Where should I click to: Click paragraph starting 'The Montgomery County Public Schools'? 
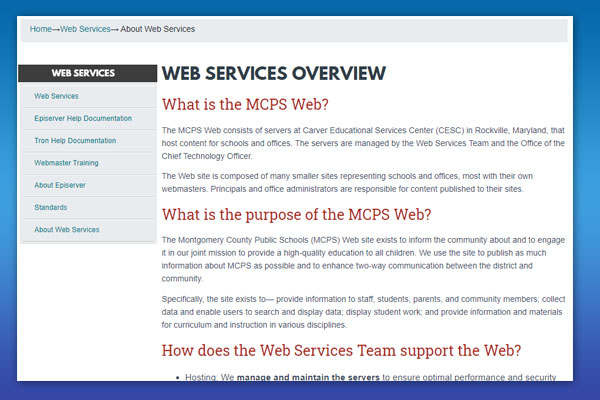(363, 259)
